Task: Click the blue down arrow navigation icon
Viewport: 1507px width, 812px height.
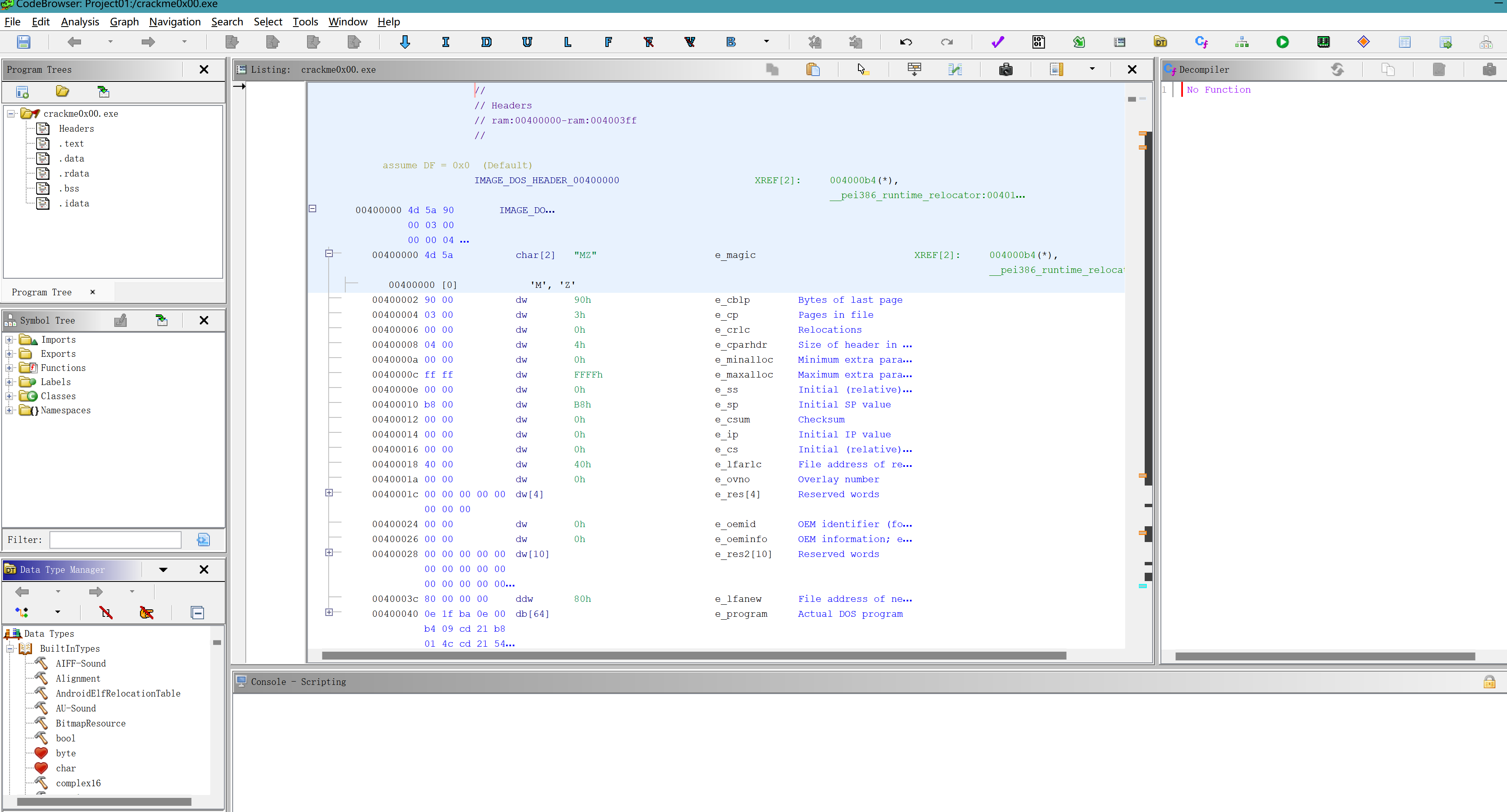Action: click(405, 42)
